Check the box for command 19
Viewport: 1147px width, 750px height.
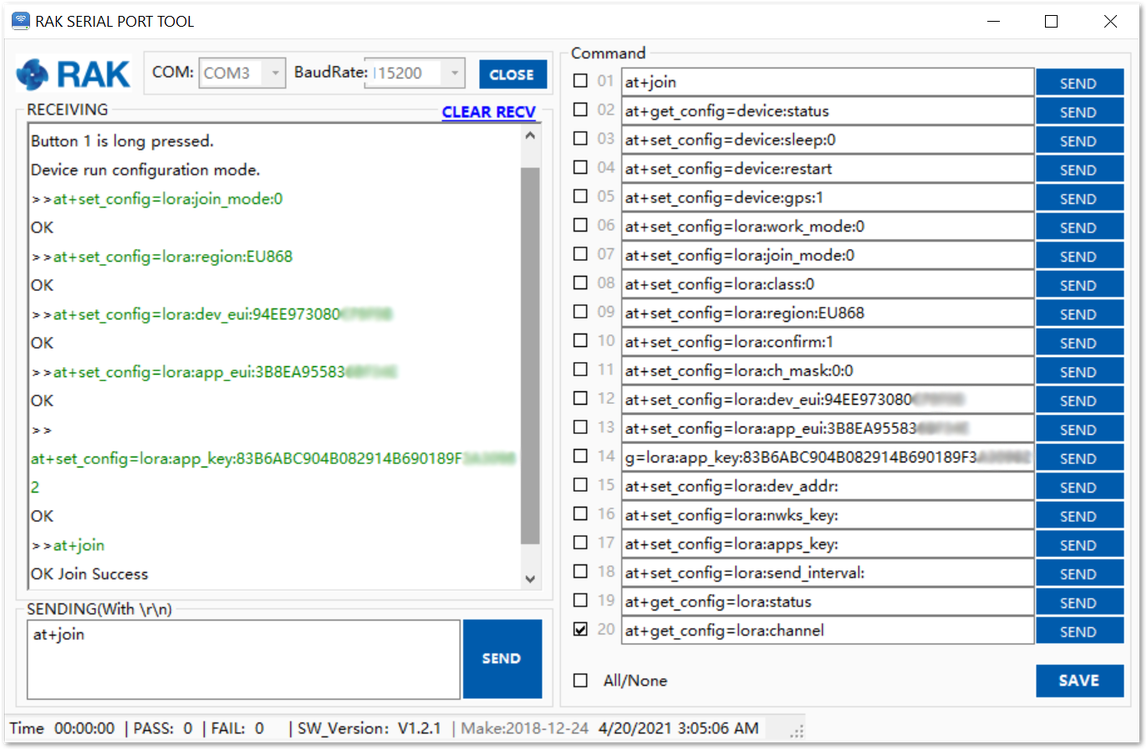click(x=580, y=600)
